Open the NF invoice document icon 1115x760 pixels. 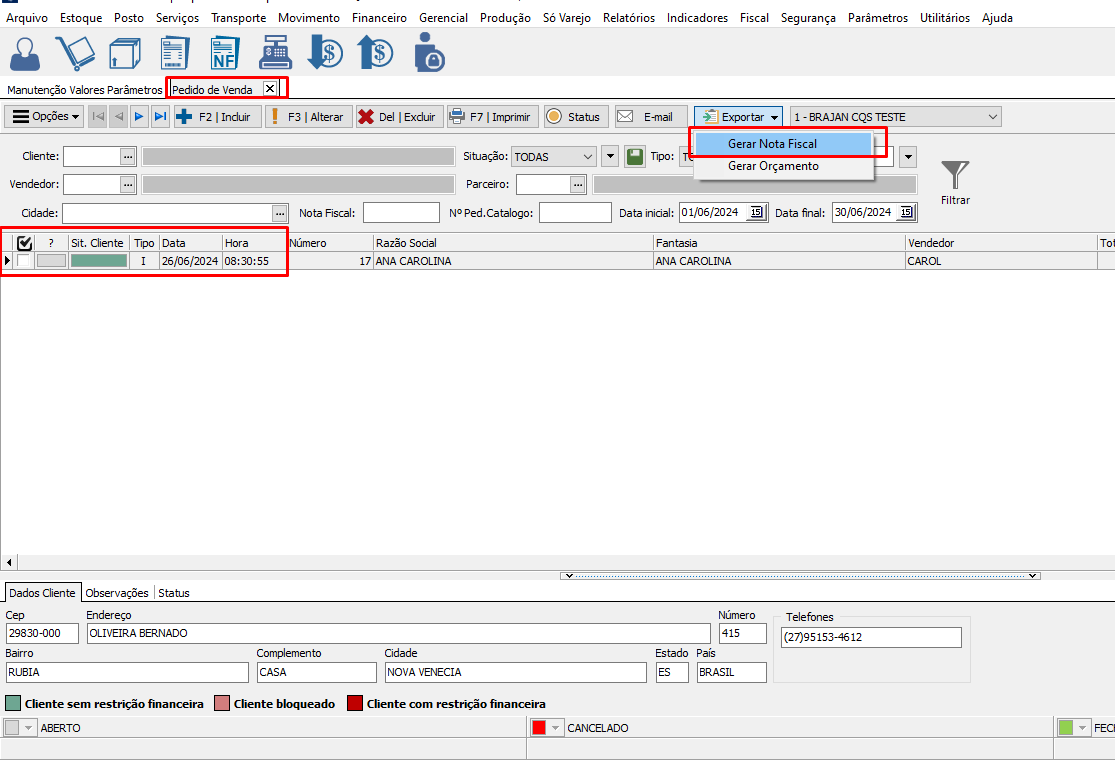point(224,53)
